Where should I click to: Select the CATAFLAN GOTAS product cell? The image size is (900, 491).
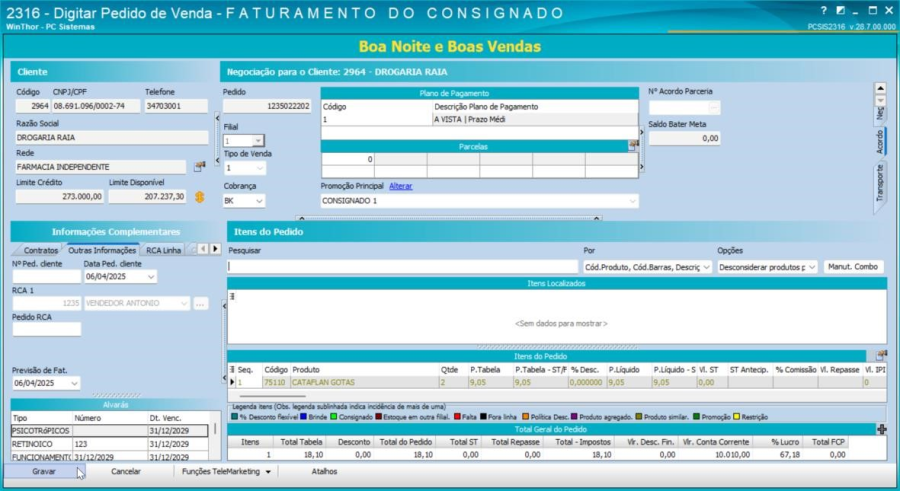tap(364, 382)
